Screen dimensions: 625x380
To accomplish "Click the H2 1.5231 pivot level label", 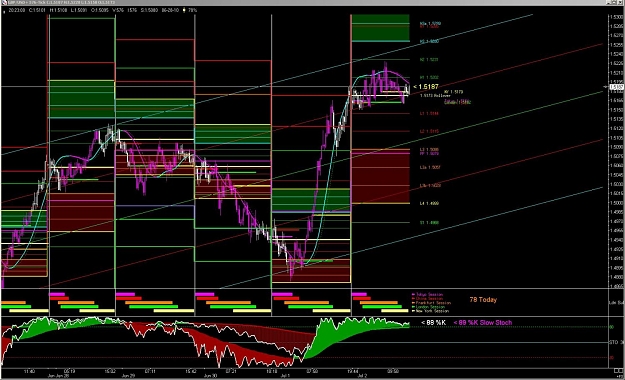I will click(x=429, y=59).
